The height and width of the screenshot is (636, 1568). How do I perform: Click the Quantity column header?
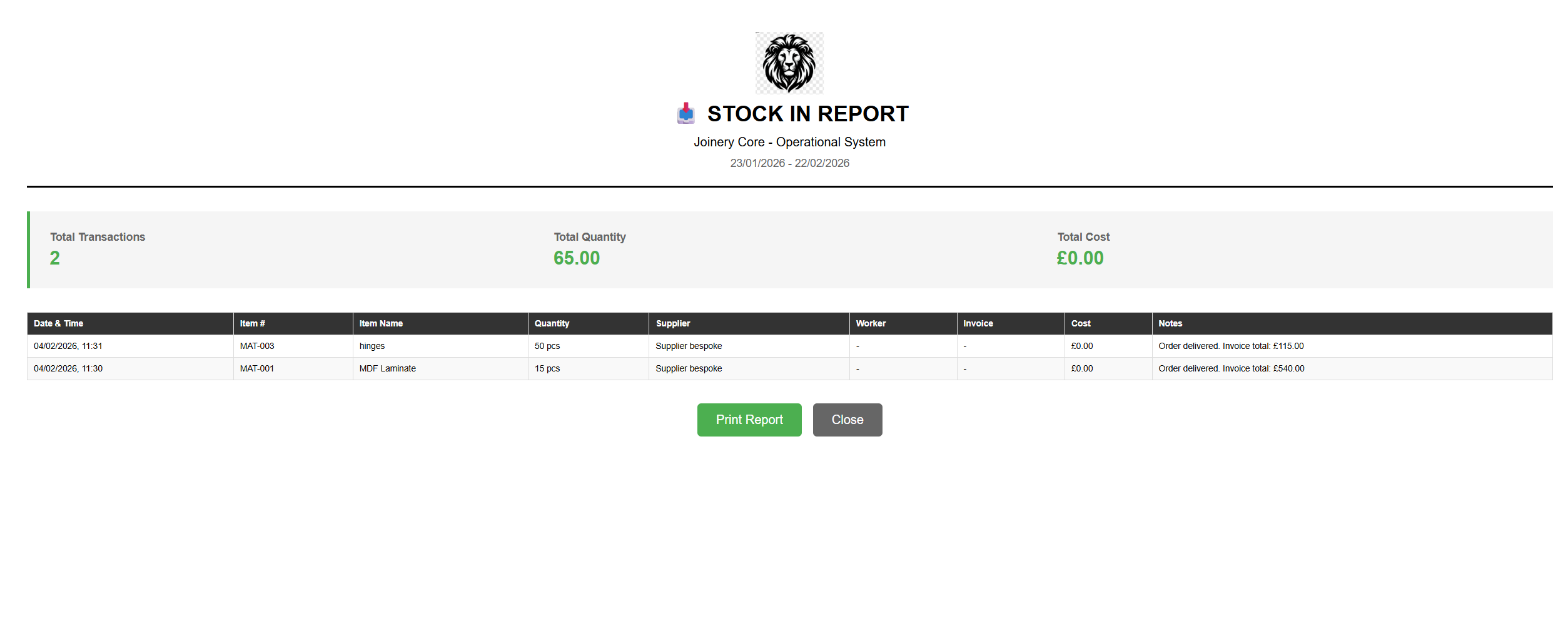click(552, 323)
